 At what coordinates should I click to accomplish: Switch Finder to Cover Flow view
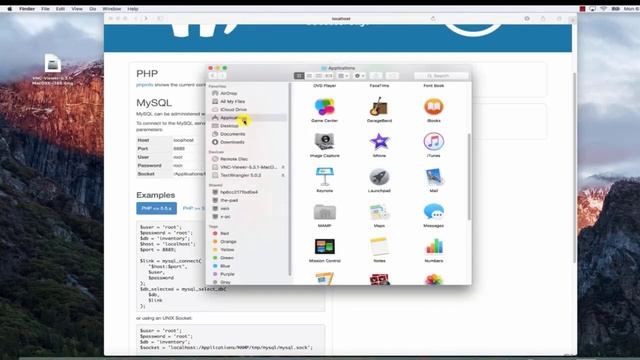click(329, 76)
